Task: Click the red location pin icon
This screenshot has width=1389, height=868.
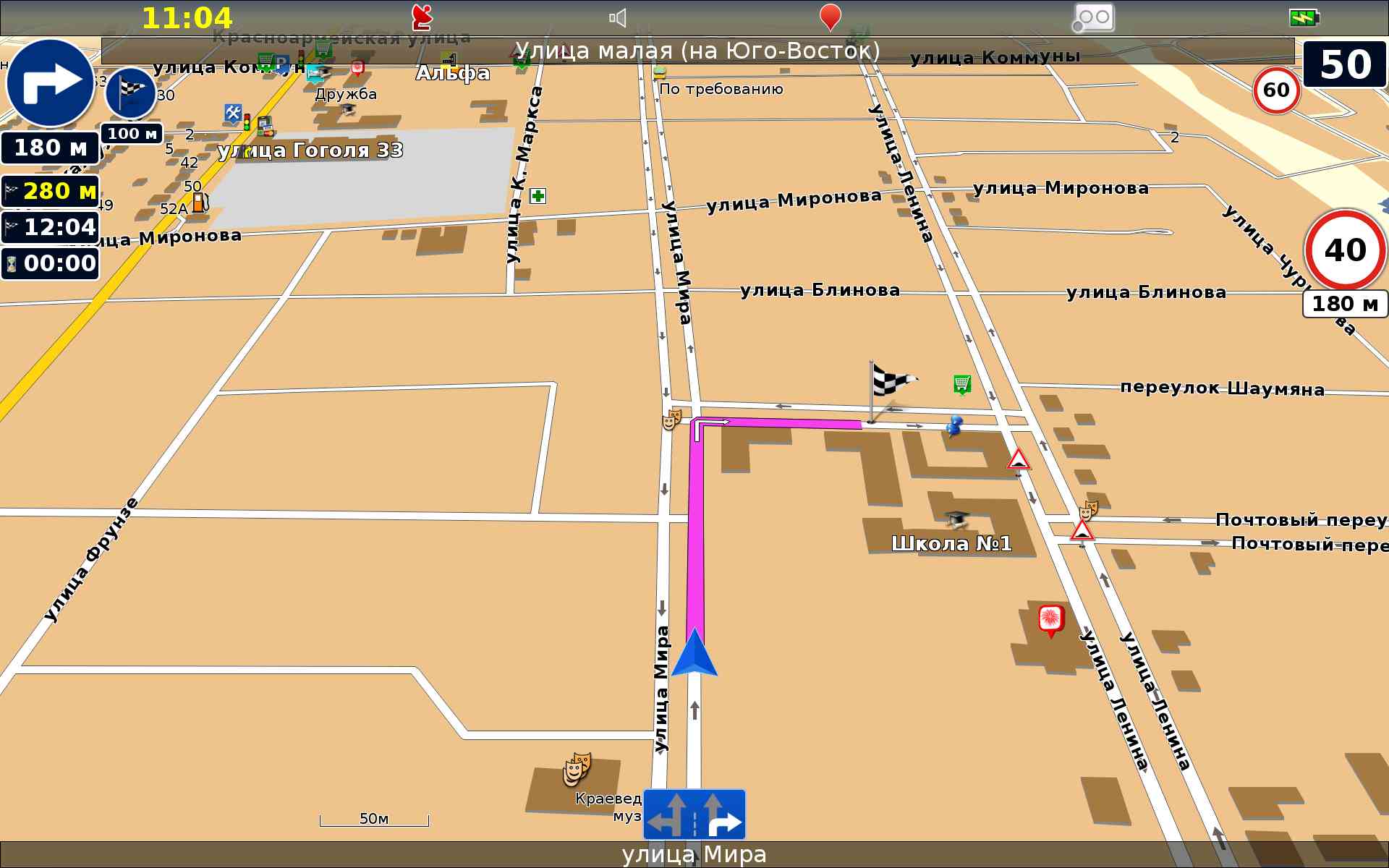Action: 830,17
